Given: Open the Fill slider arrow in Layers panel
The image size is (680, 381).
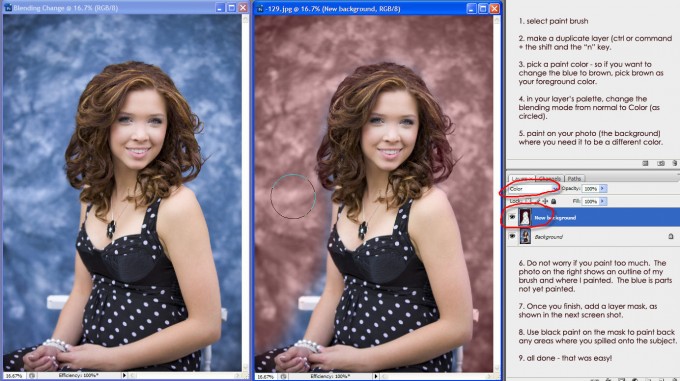Looking at the screenshot, I should (603, 201).
